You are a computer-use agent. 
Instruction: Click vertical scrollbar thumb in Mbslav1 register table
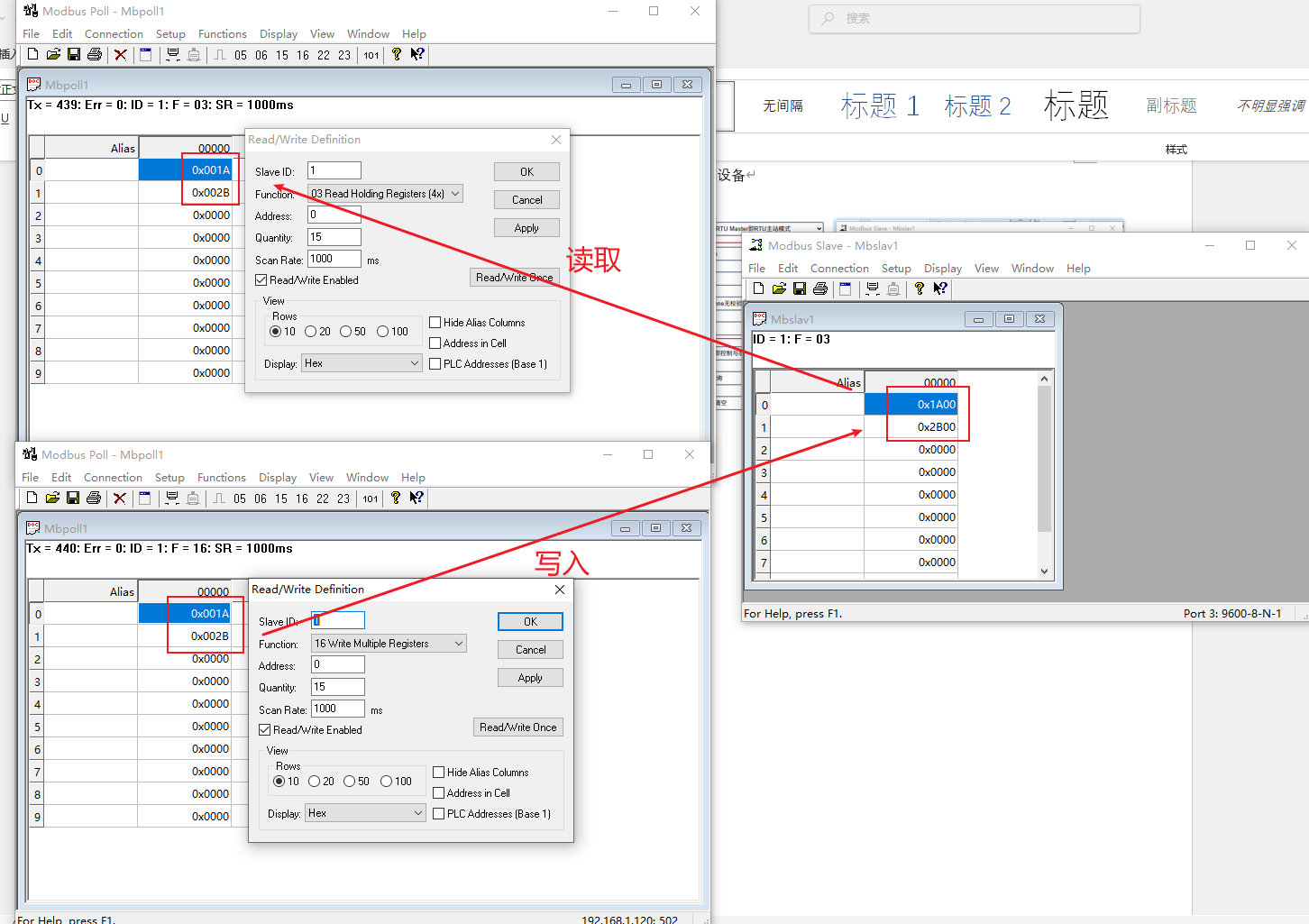point(1044,459)
